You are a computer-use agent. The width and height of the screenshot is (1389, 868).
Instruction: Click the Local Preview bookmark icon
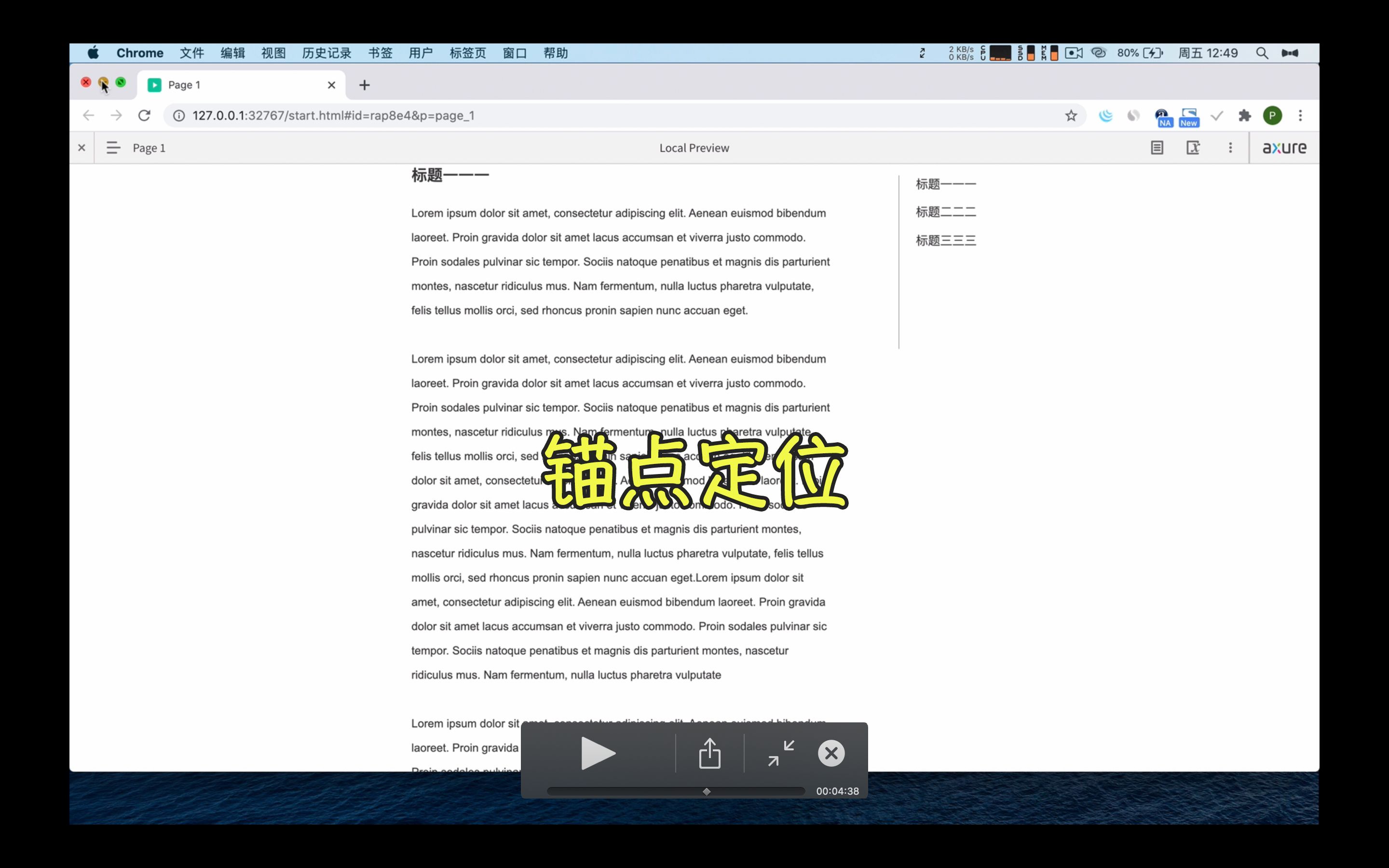(1071, 115)
